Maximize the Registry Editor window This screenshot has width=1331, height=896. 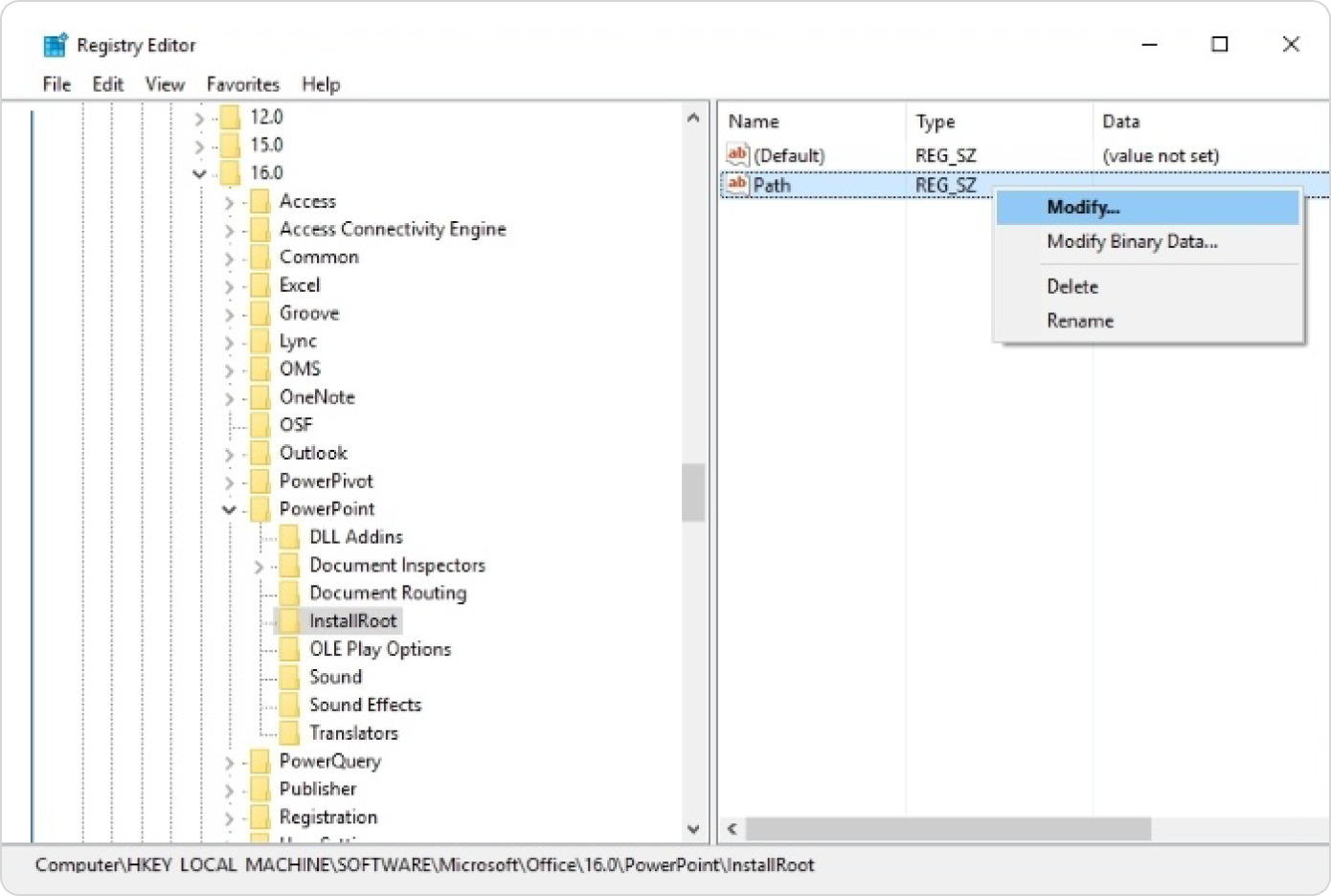pos(1220,44)
